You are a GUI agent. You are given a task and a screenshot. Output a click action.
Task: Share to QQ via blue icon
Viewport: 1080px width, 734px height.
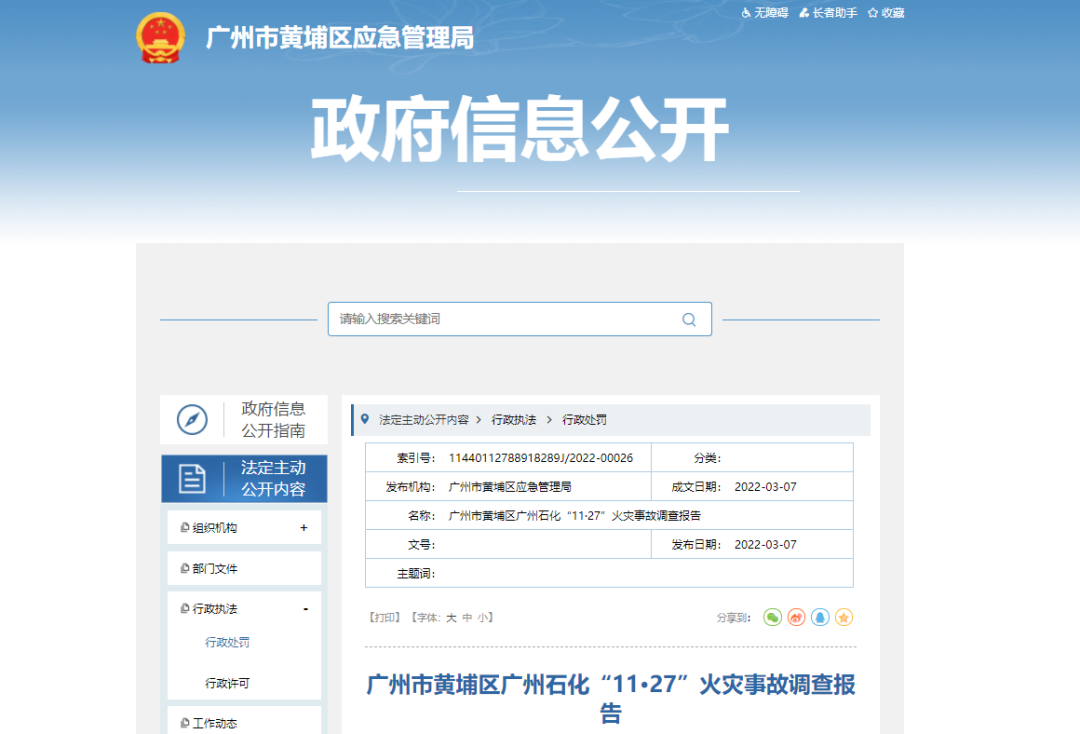pyautogui.click(x=820, y=618)
